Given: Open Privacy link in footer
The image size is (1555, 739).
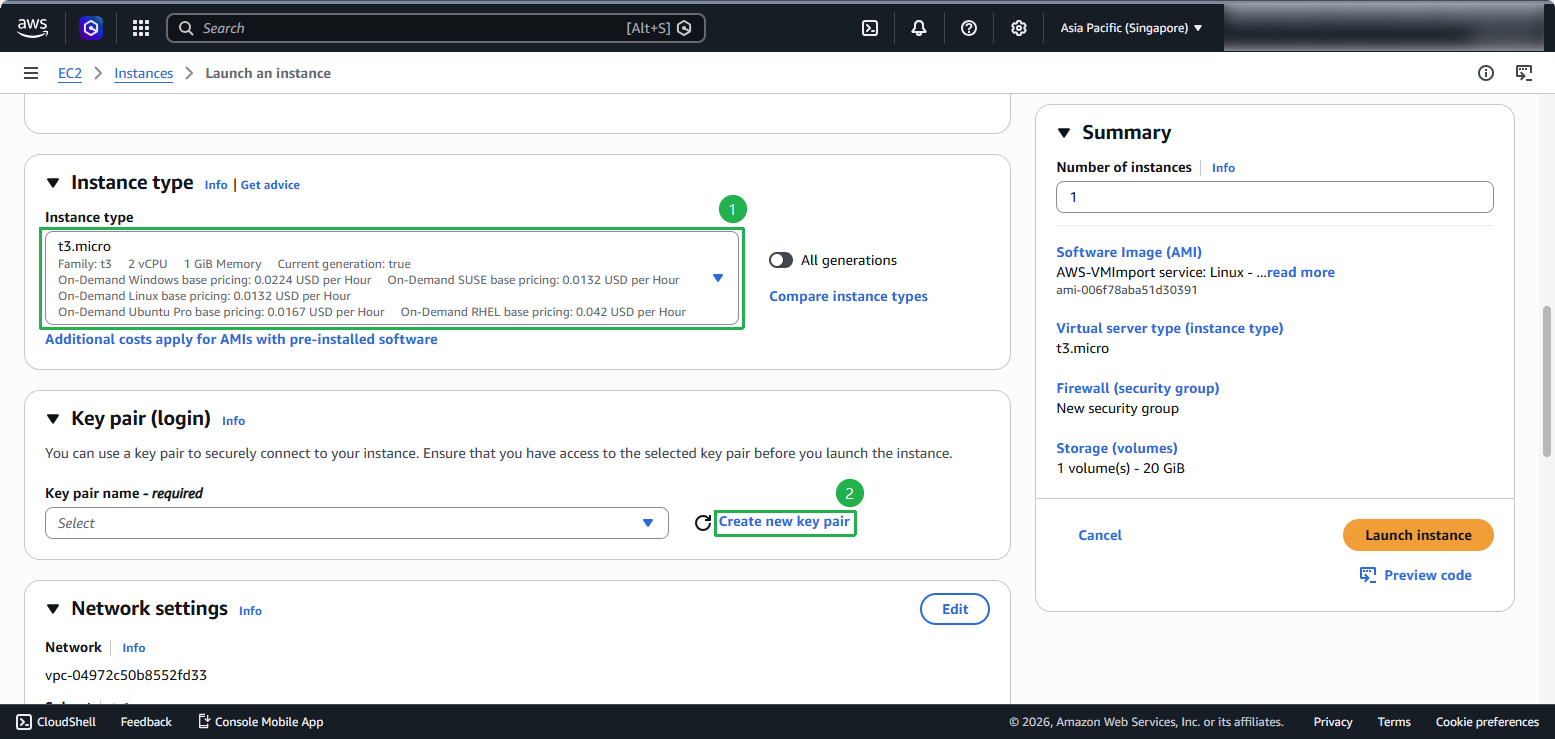Looking at the screenshot, I should tap(1333, 722).
